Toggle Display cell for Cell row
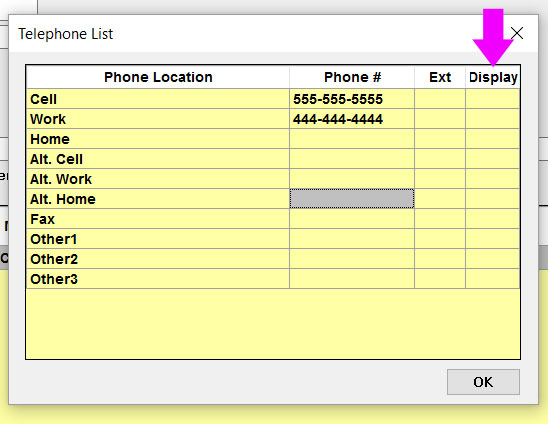Screen dimensions: 548x424 click(x=493, y=99)
